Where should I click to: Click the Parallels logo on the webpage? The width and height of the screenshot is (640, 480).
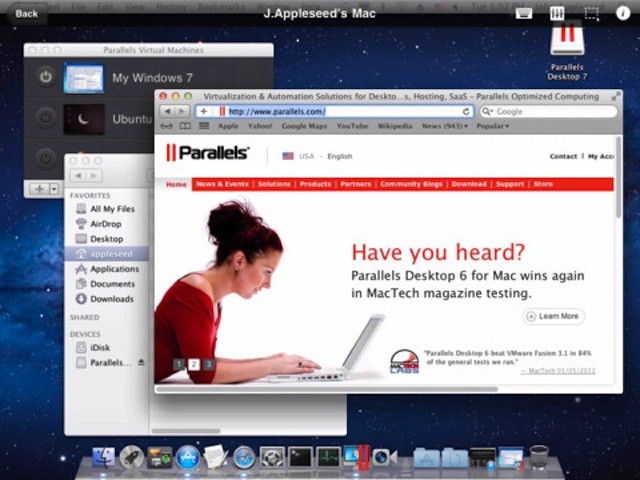(x=207, y=153)
